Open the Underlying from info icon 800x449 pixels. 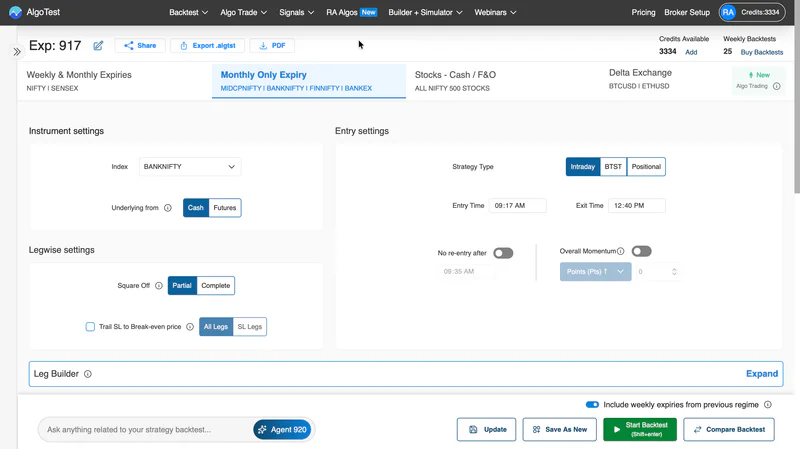(168, 208)
